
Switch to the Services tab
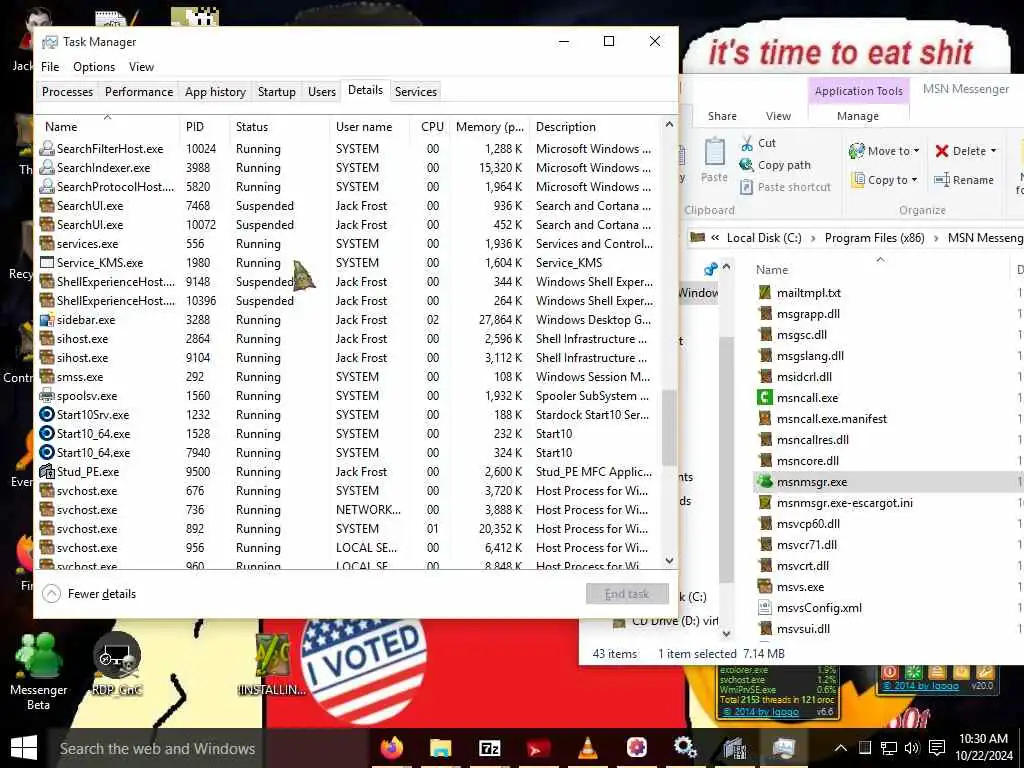416,91
